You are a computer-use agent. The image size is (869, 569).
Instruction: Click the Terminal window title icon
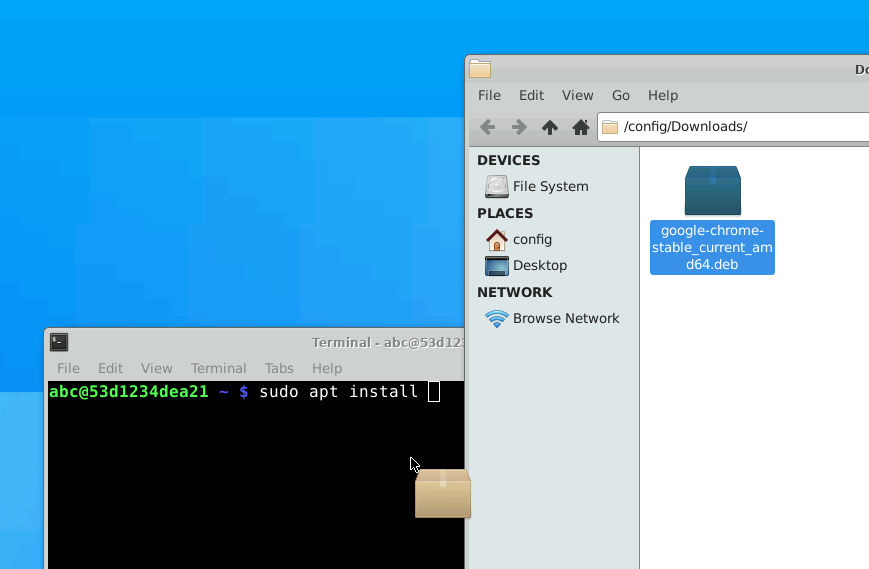pyautogui.click(x=59, y=342)
